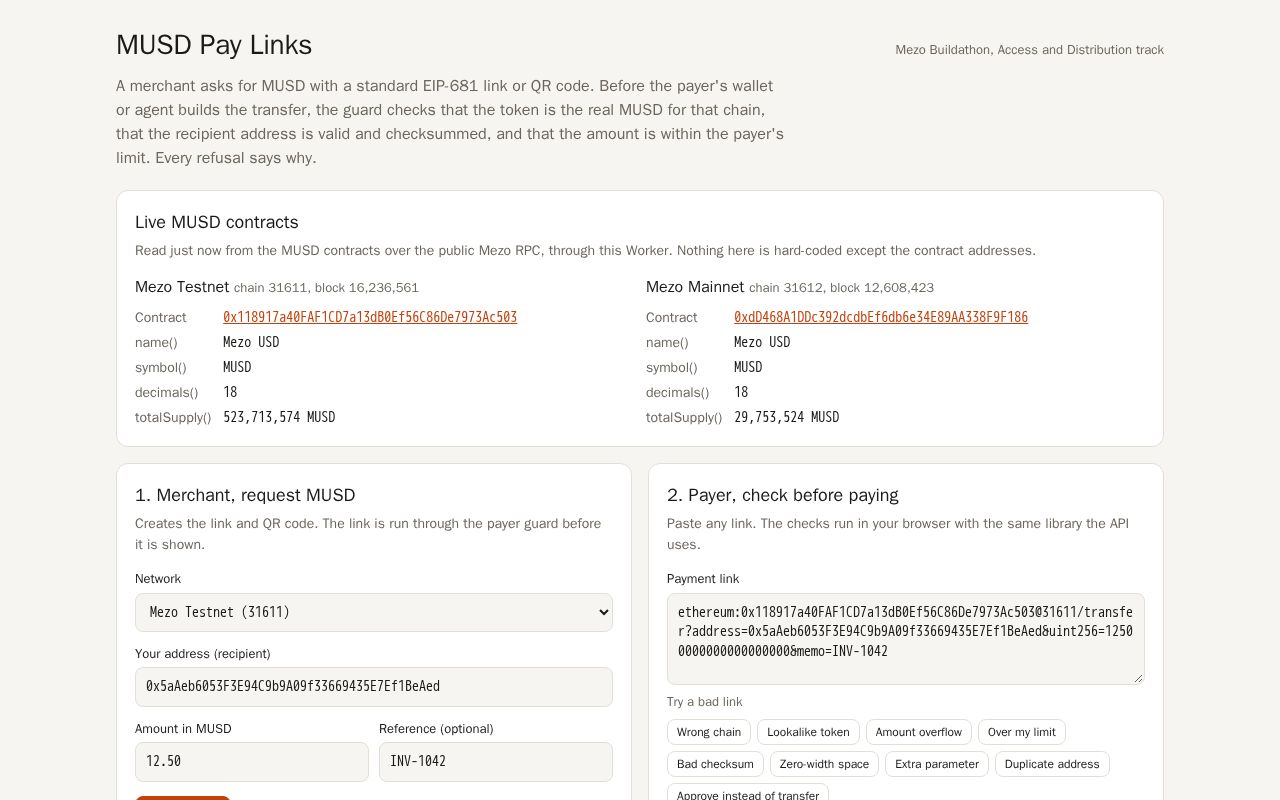Click the testnet total supply '523,713,574 MUSD'

point(279,417)
